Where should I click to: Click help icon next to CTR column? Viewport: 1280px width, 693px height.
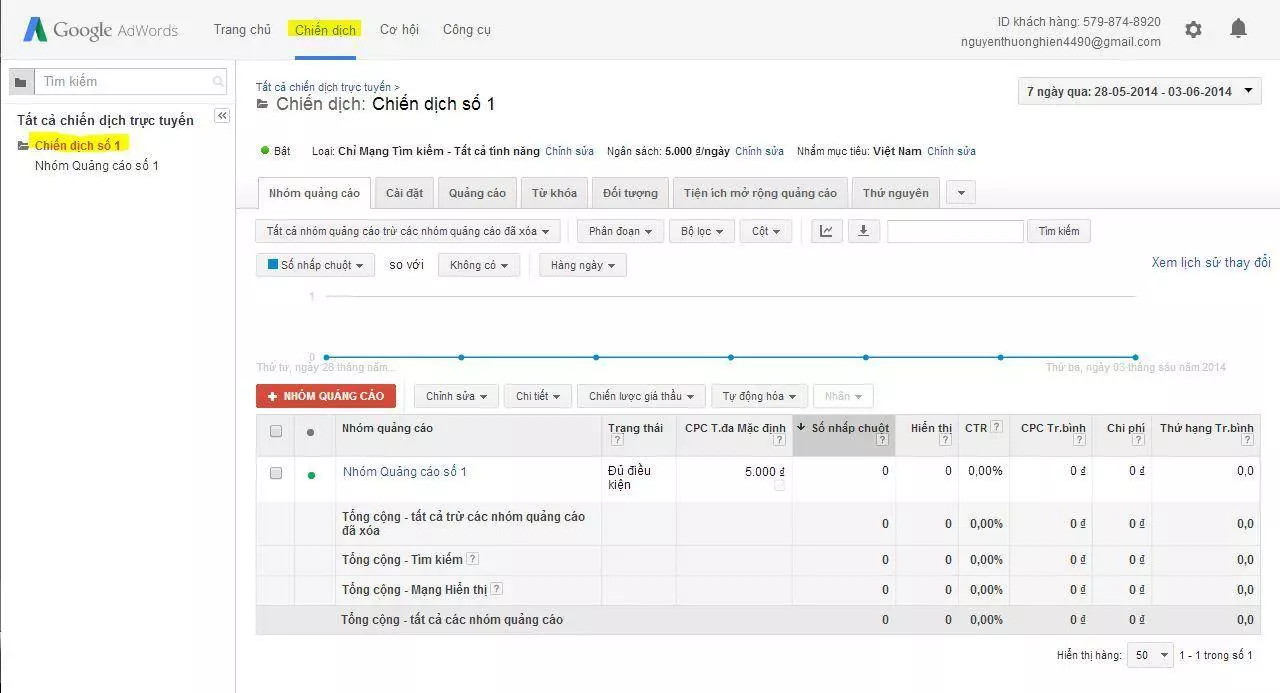(996, 428)
